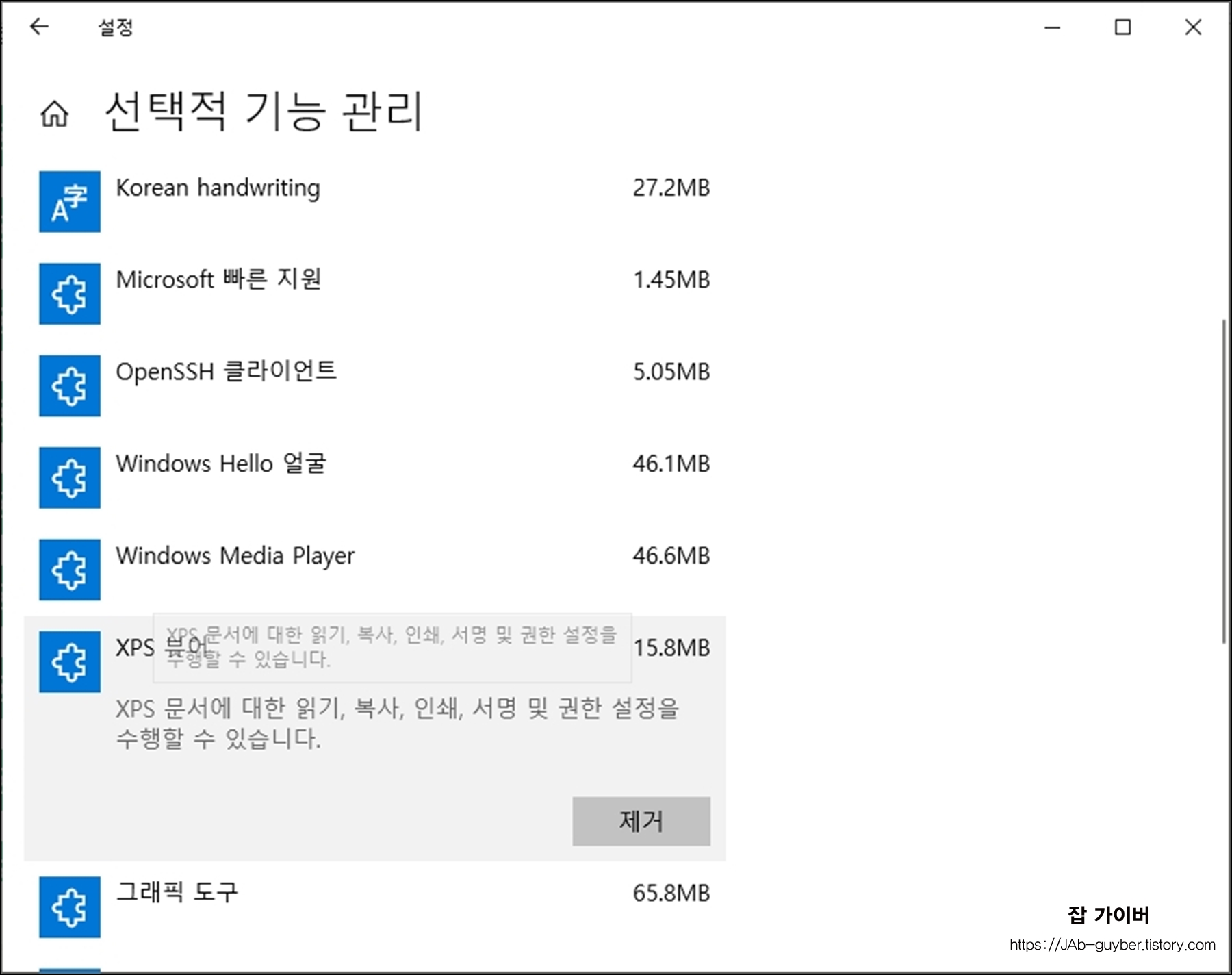
Task: Click the 설정 window title
Action: (x=116, y=27)
